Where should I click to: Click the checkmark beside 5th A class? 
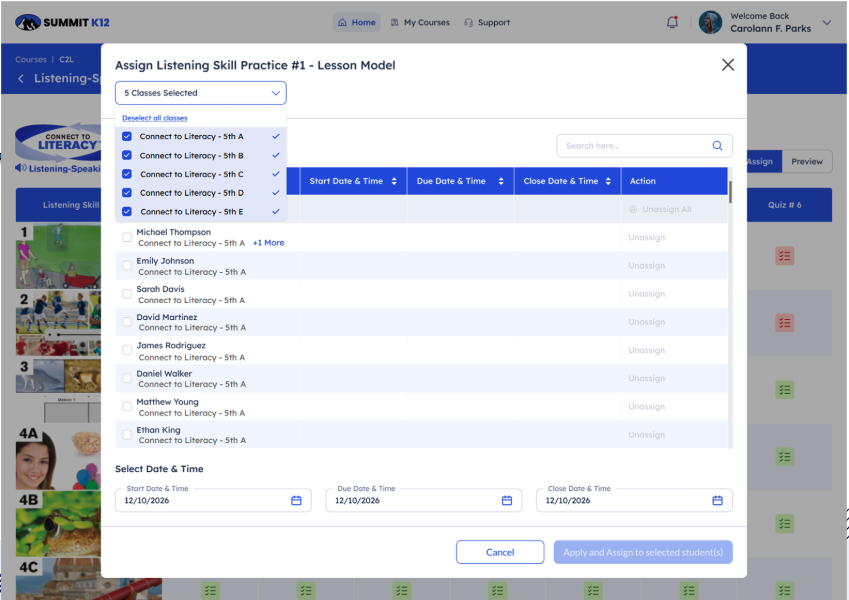[276, 136]
